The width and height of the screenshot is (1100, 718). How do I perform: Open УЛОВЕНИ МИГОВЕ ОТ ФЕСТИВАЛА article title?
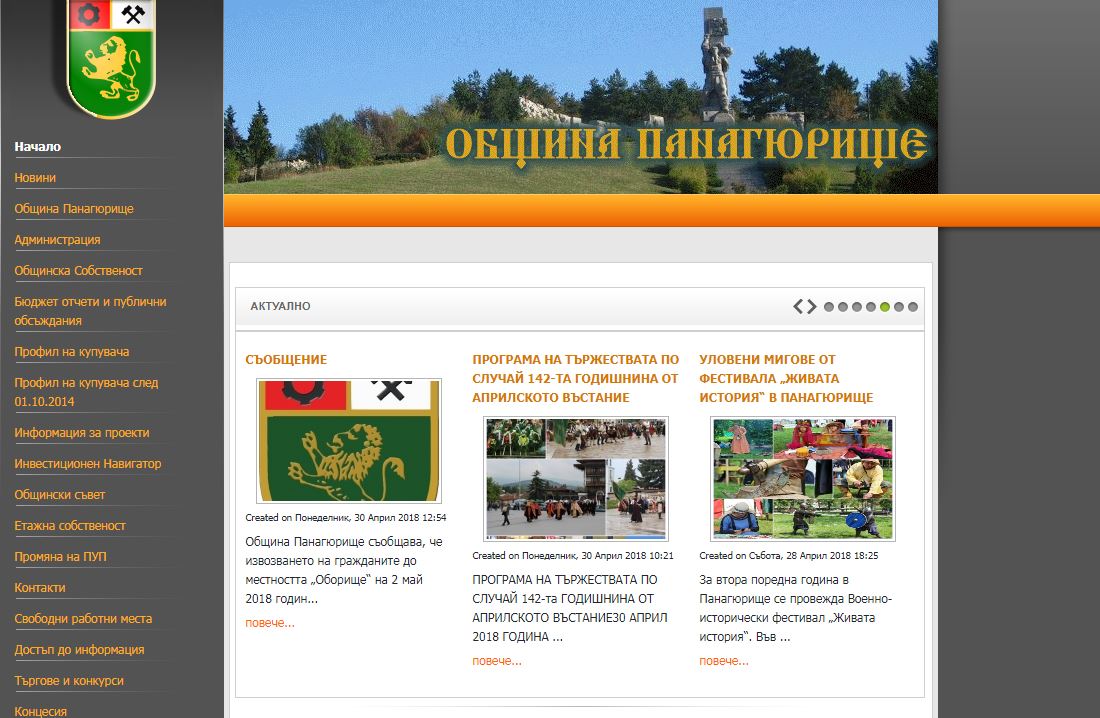(x=786, y=378)
